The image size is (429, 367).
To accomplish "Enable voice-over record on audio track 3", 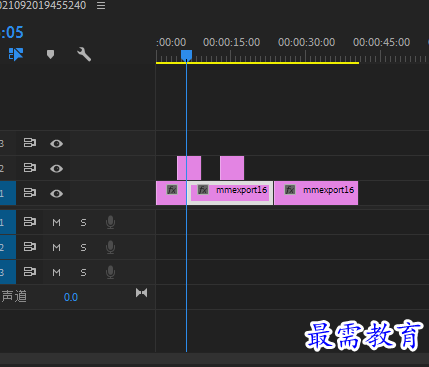I will pyautogui.click(x=110, y=272).
